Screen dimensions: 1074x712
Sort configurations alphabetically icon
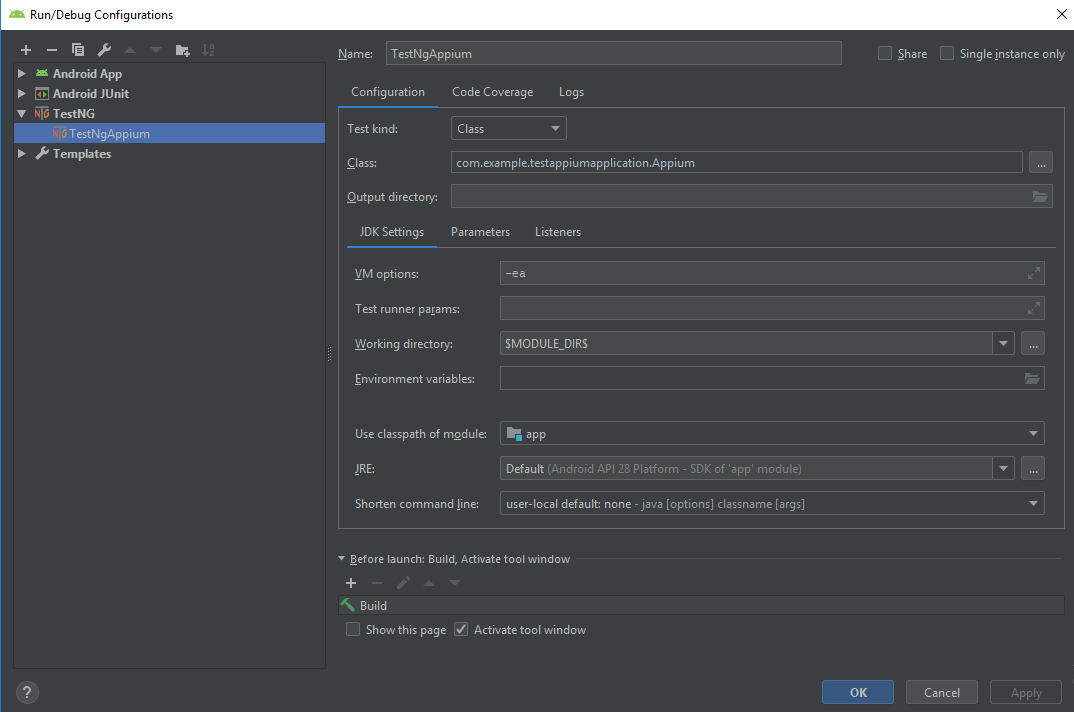tap(208, 50)
